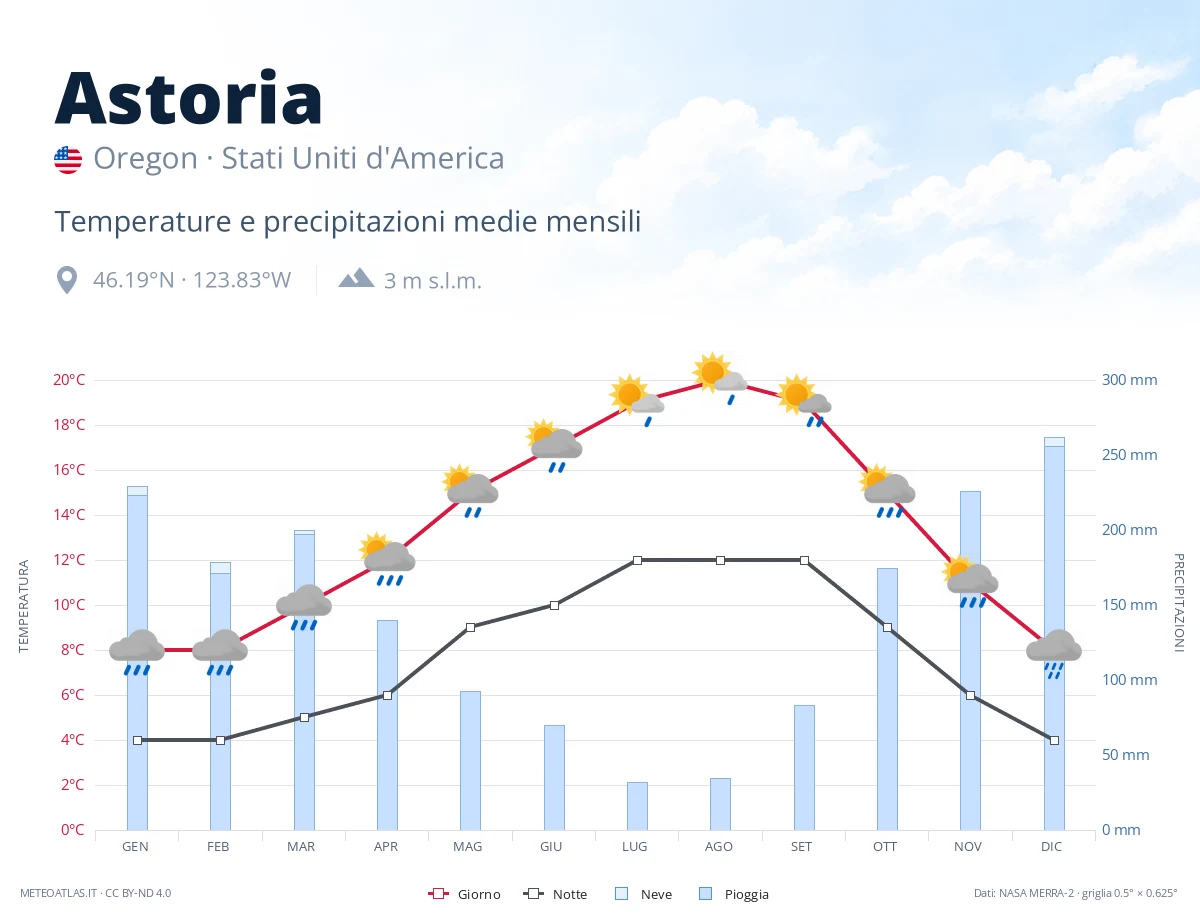Click the rainy cloud icon above FEB
Viewport: 1200px width, 920px height.
pyautogui.click(x=220, y=652)
